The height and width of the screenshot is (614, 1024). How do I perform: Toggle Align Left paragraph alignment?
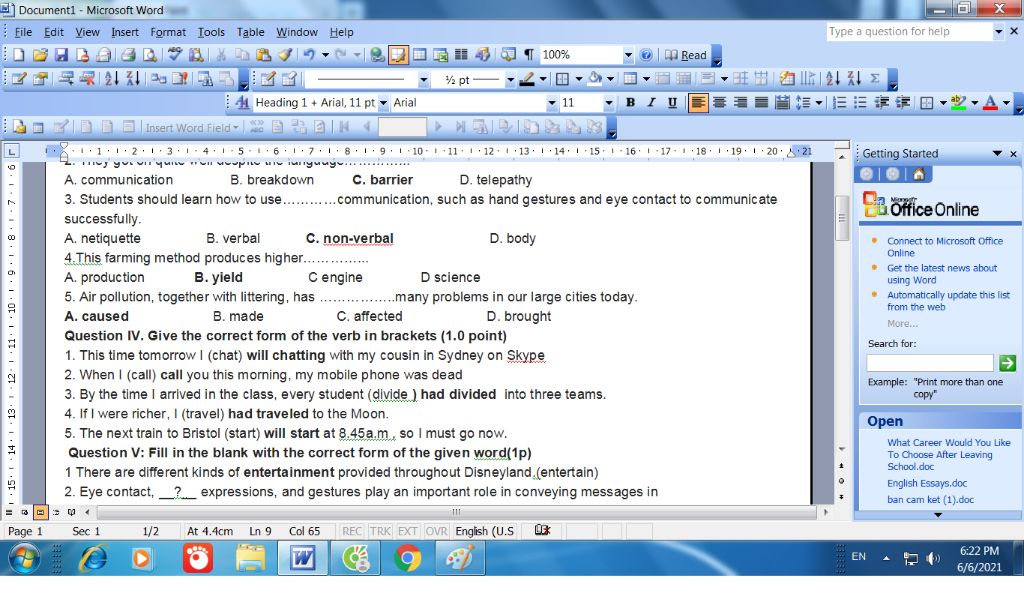click(698, 103)
